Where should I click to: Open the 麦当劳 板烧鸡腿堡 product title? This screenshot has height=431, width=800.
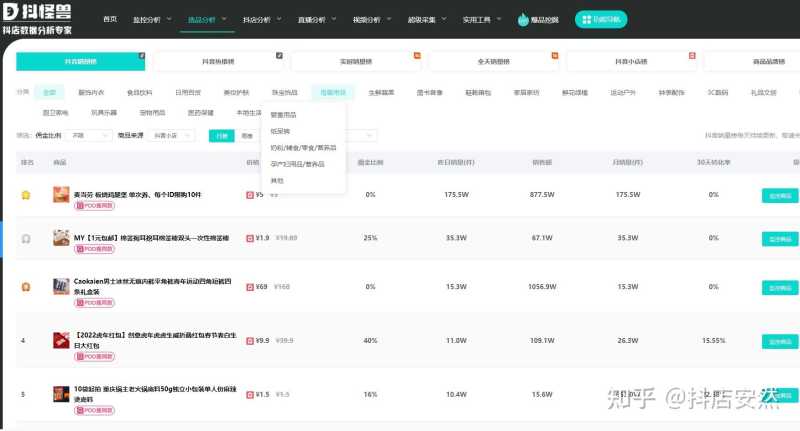pos(137,194)
